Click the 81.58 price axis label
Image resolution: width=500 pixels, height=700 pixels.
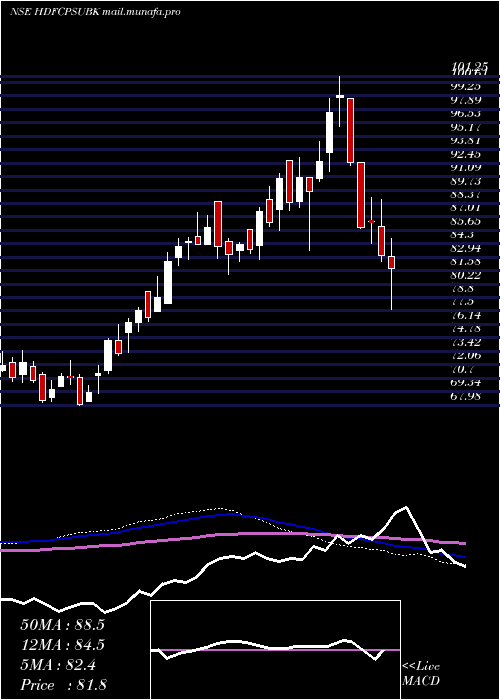pos(466,262)
